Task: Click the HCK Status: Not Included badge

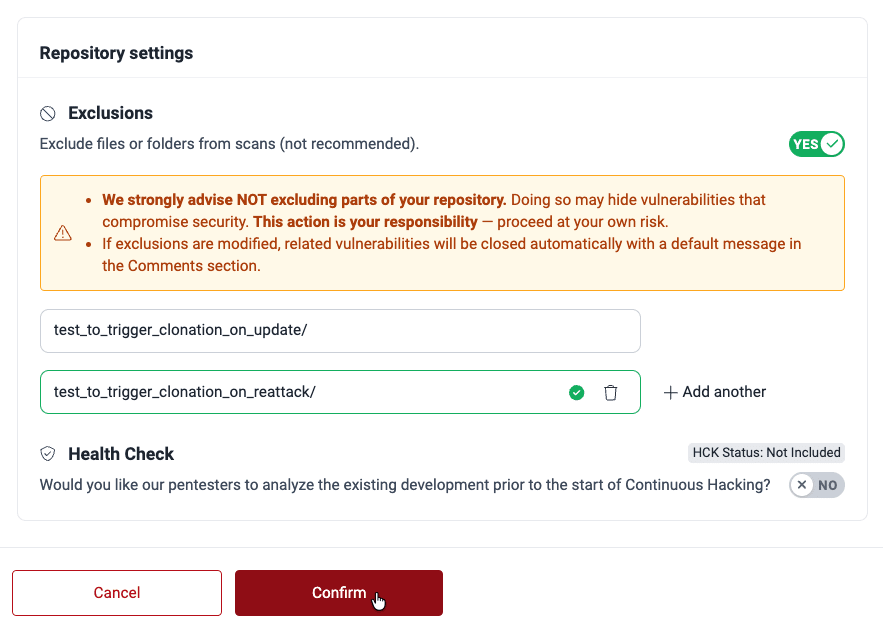Action: pyautogui.click(x=766, y=453)
